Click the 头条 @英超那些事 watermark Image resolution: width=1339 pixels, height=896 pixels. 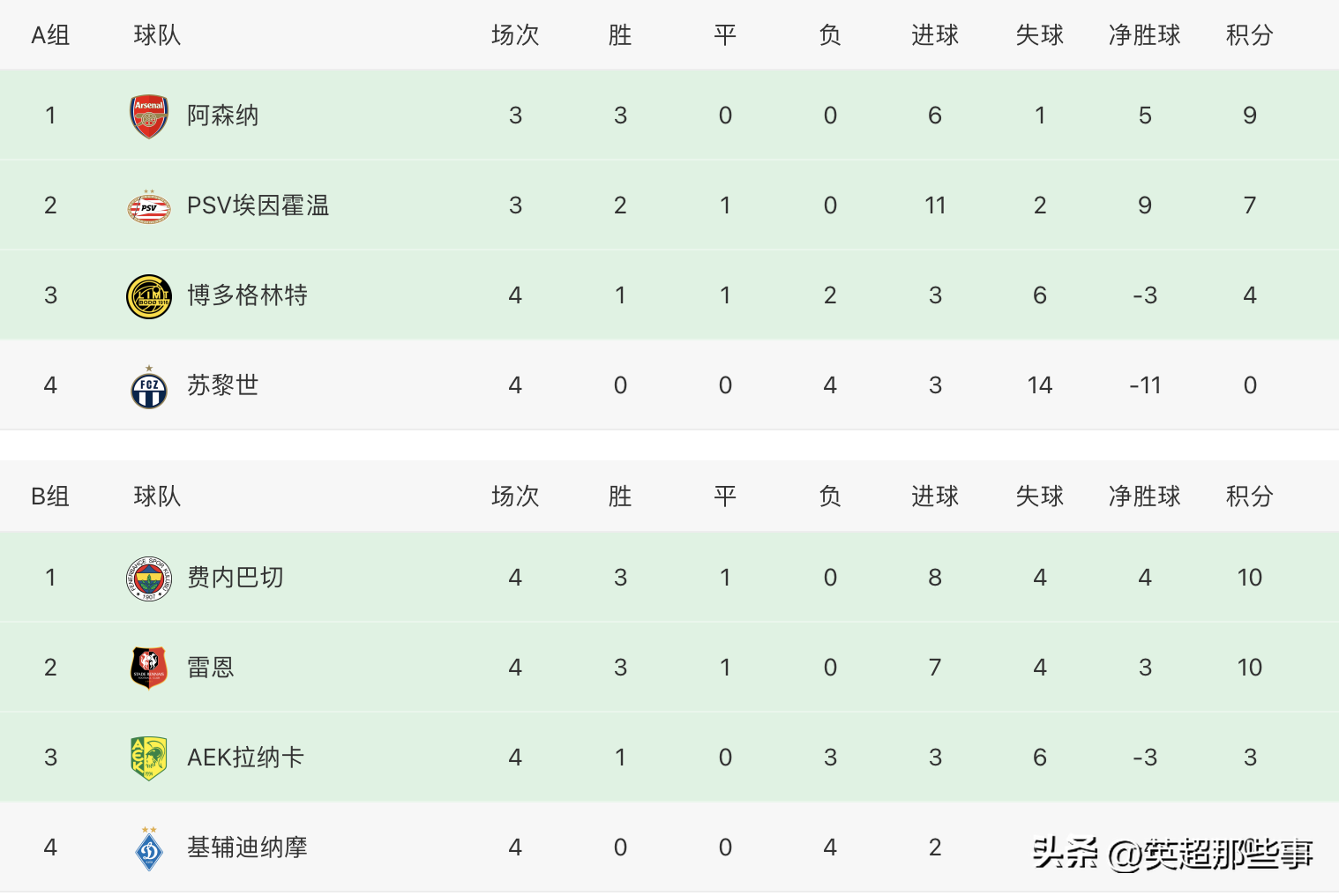[x=1171, y=853]
